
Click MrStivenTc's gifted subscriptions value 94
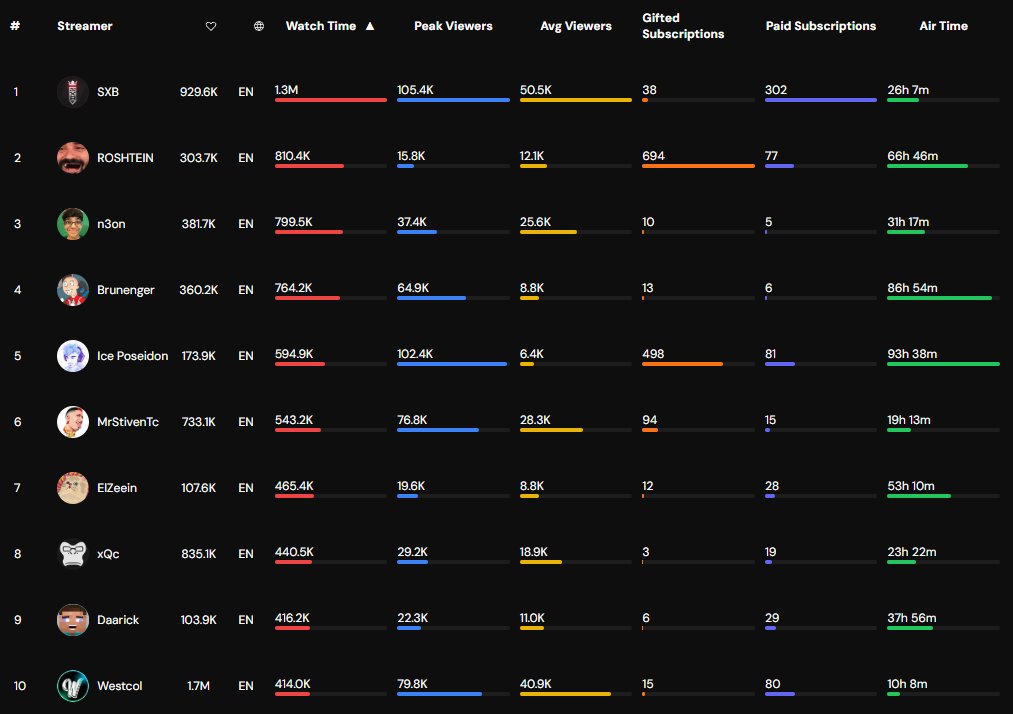(x=649, y=419)
